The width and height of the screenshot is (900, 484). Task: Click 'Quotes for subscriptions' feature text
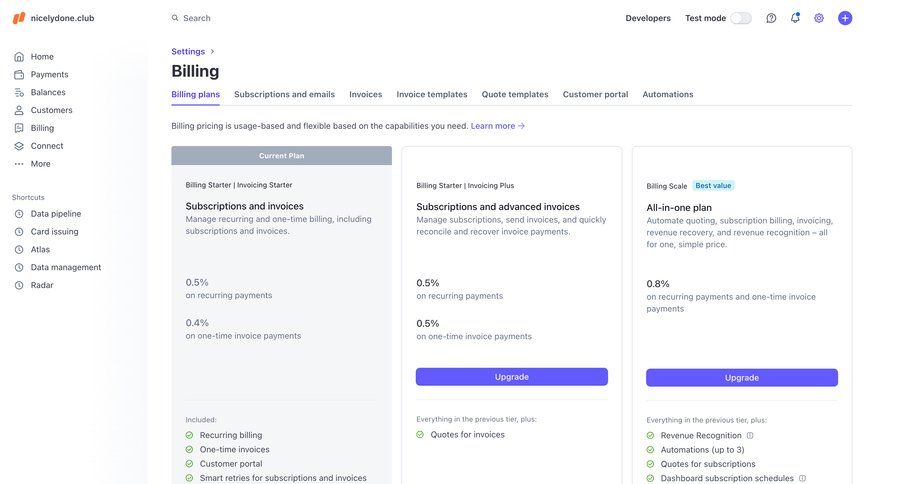(x=708, y=464)
